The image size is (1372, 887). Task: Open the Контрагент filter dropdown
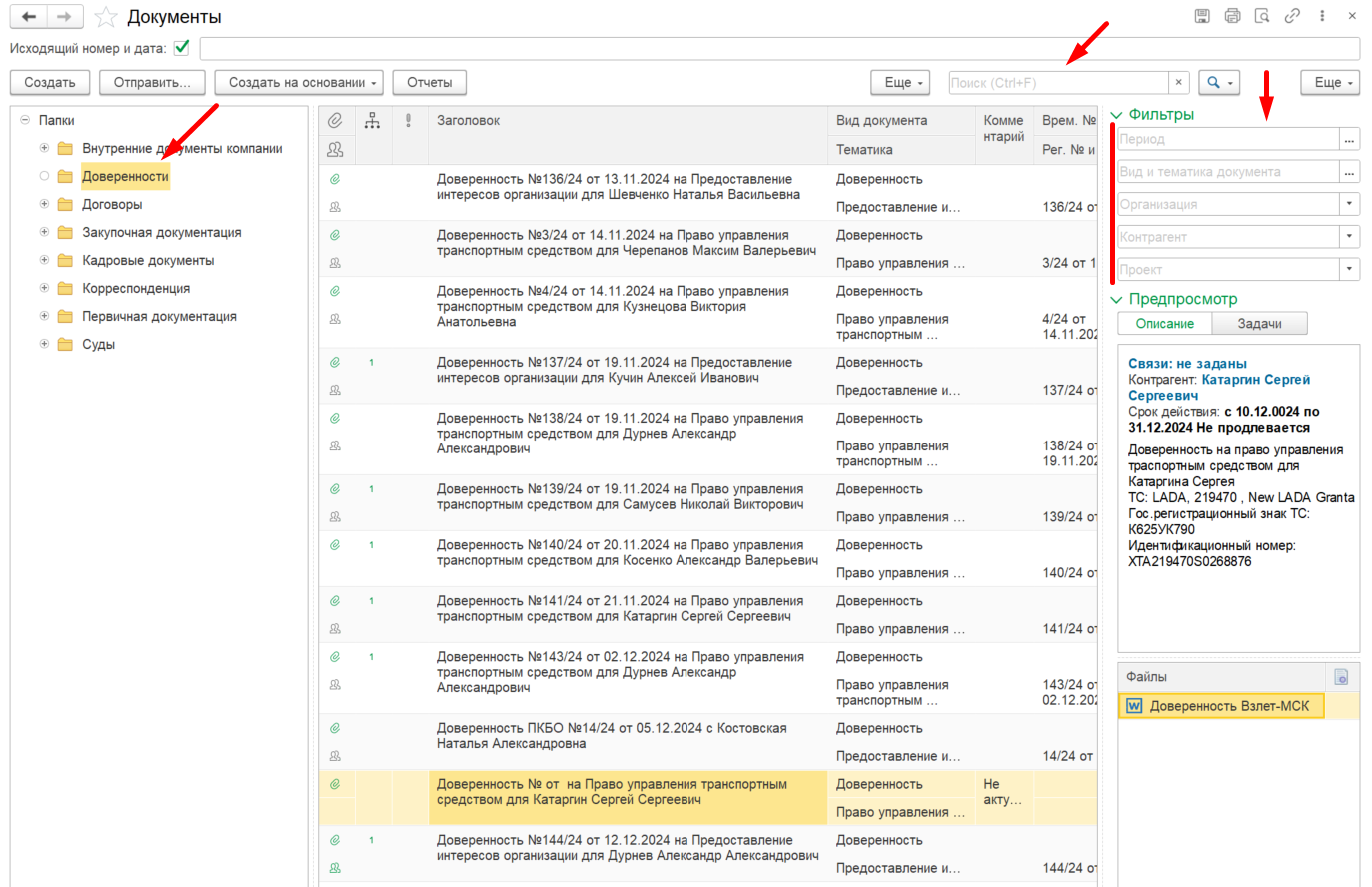1349,237
